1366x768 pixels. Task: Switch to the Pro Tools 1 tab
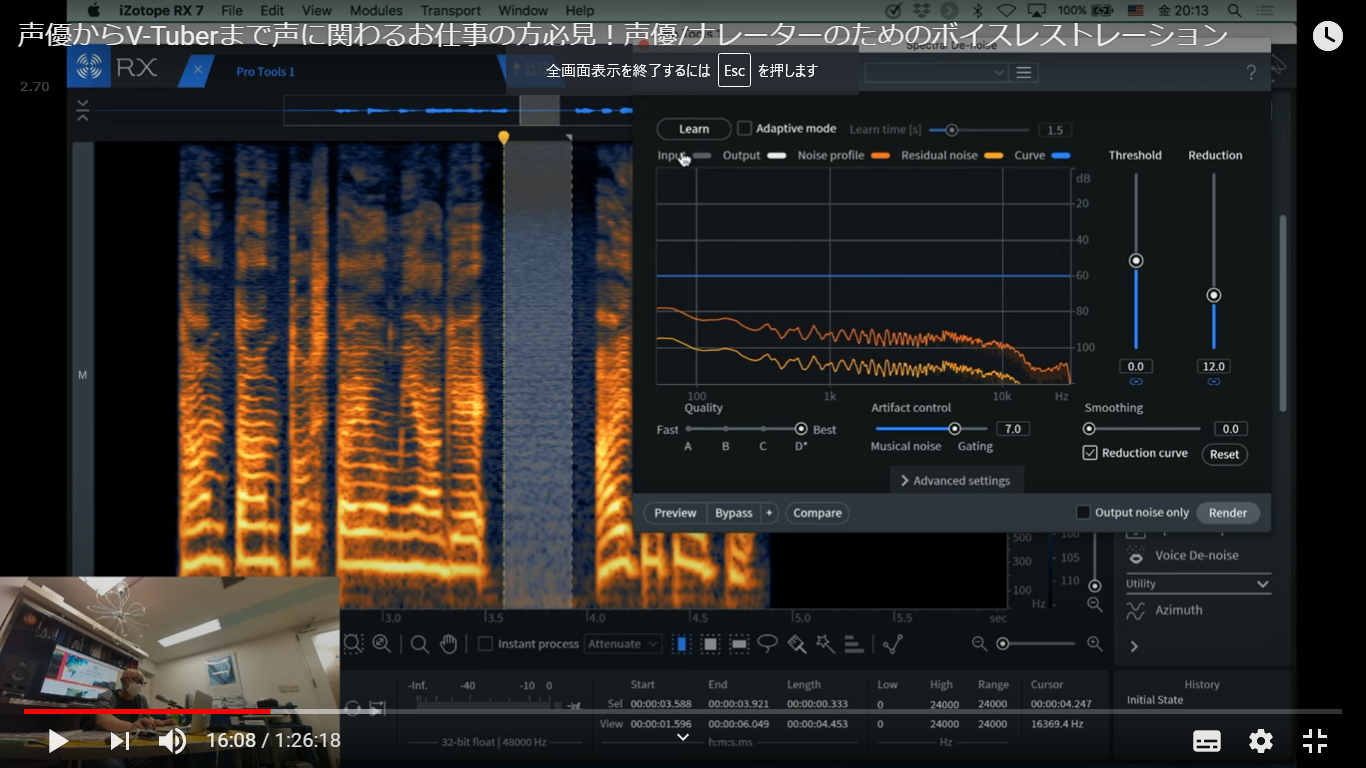265,72
